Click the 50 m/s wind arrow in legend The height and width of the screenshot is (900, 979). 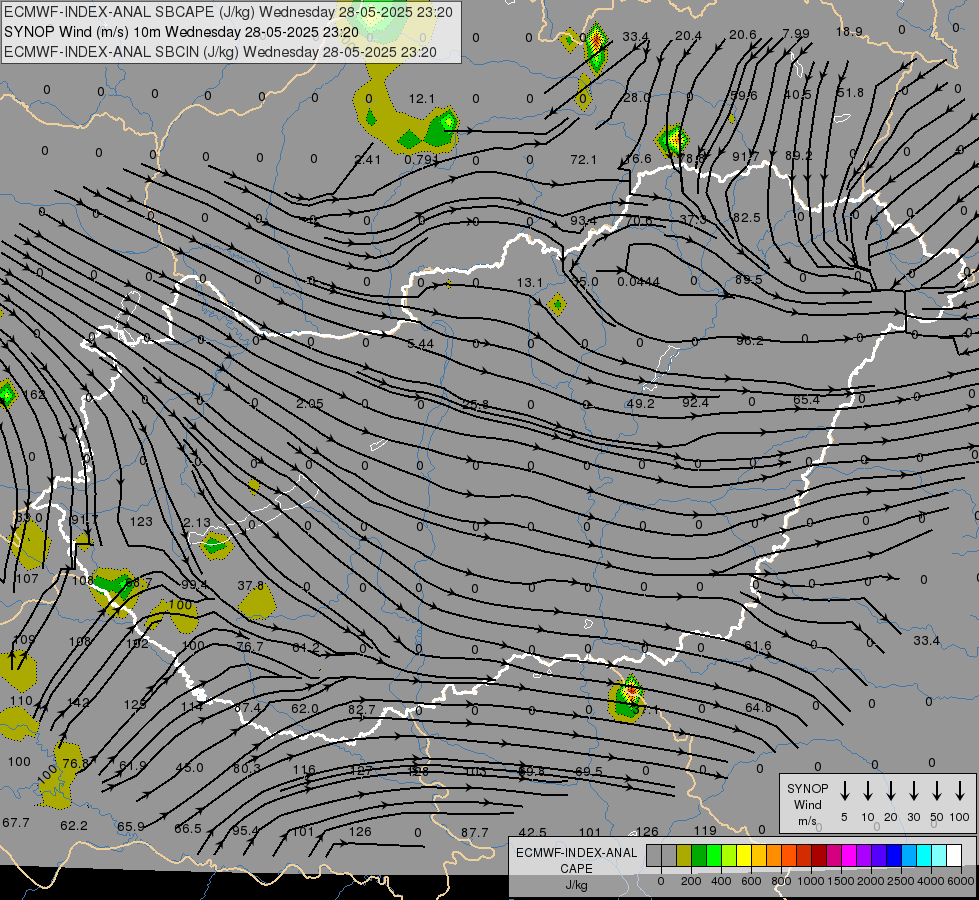coord(937,790)
